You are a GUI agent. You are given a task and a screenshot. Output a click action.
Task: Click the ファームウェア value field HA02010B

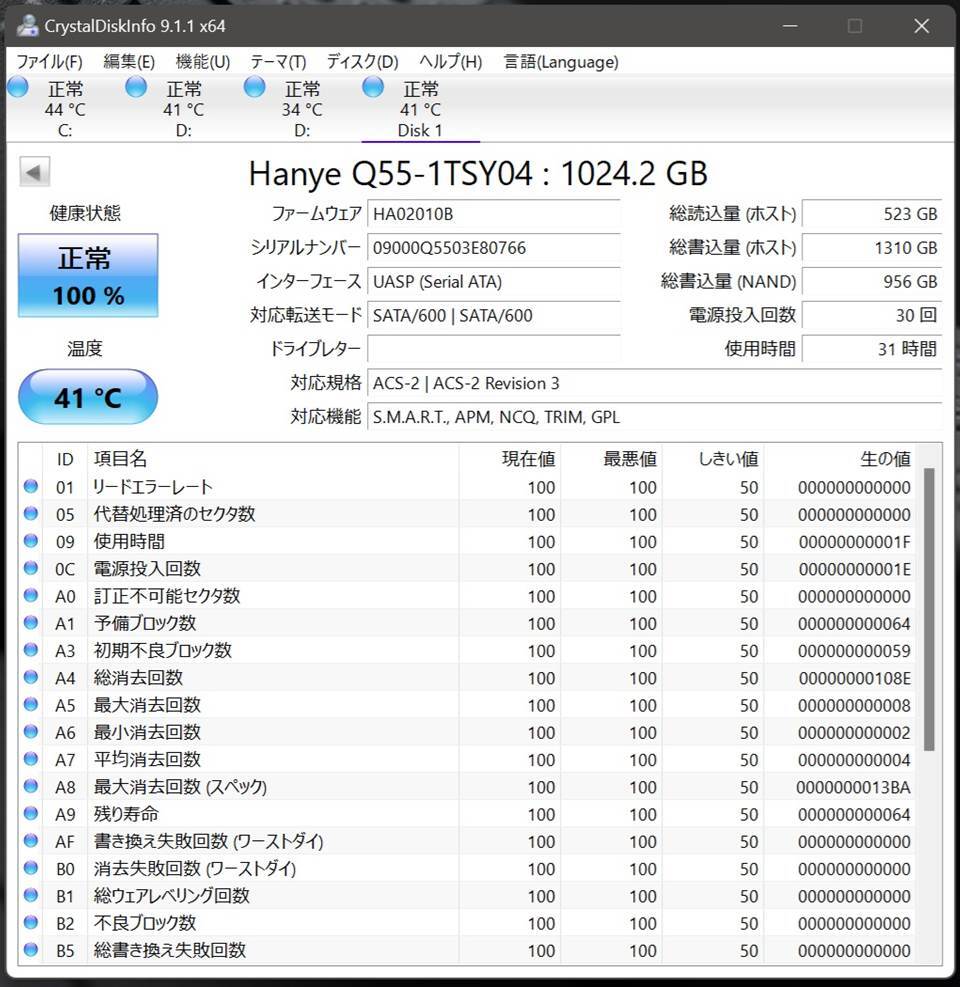click(494, 213)
